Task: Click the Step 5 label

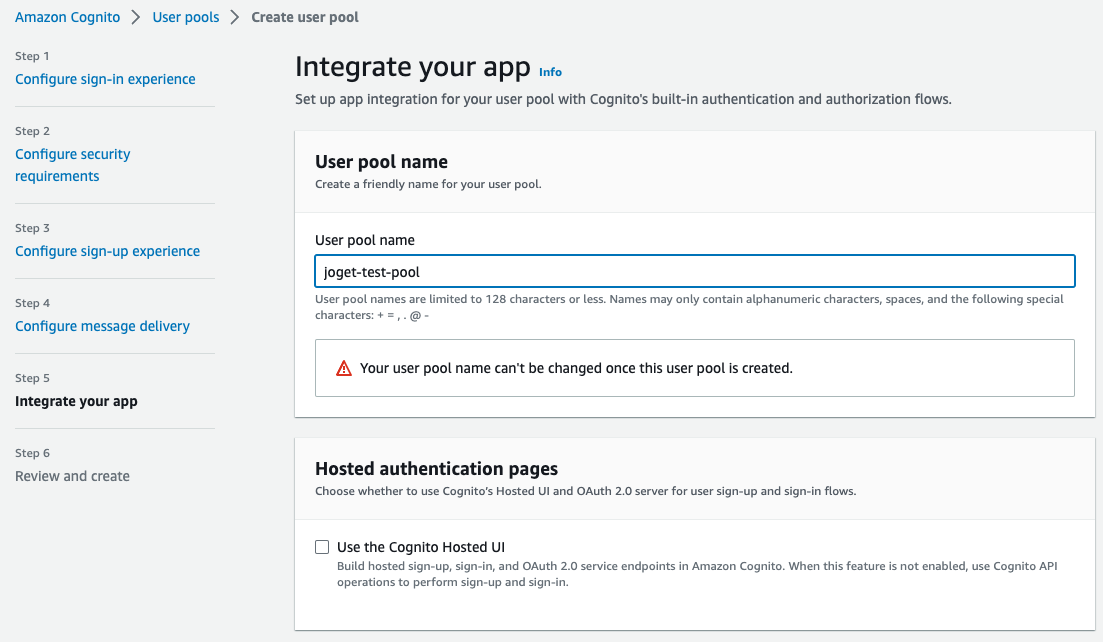Action: (32, 378)
